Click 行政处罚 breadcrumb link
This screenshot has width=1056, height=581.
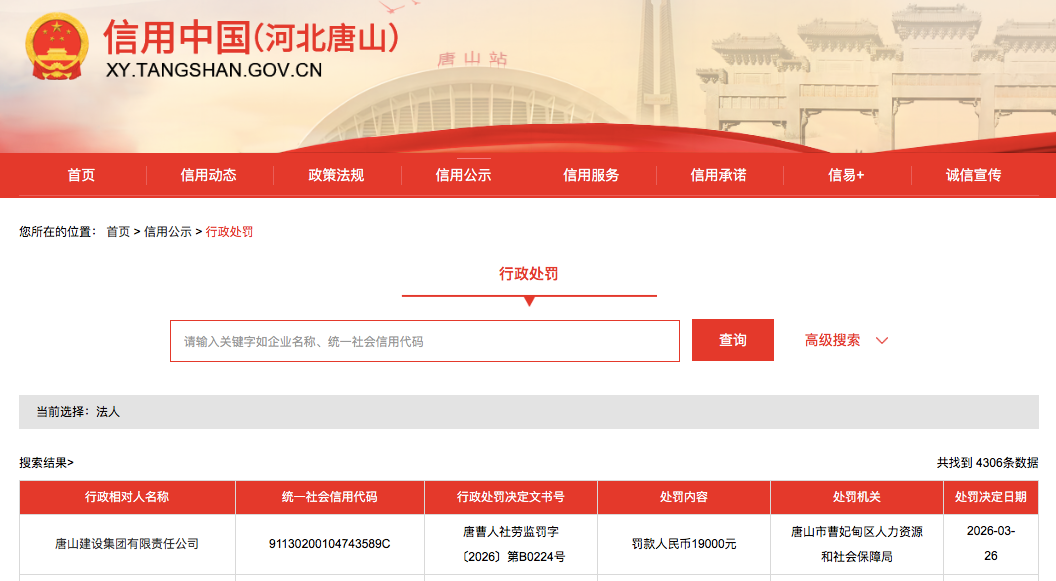(229, 232)
